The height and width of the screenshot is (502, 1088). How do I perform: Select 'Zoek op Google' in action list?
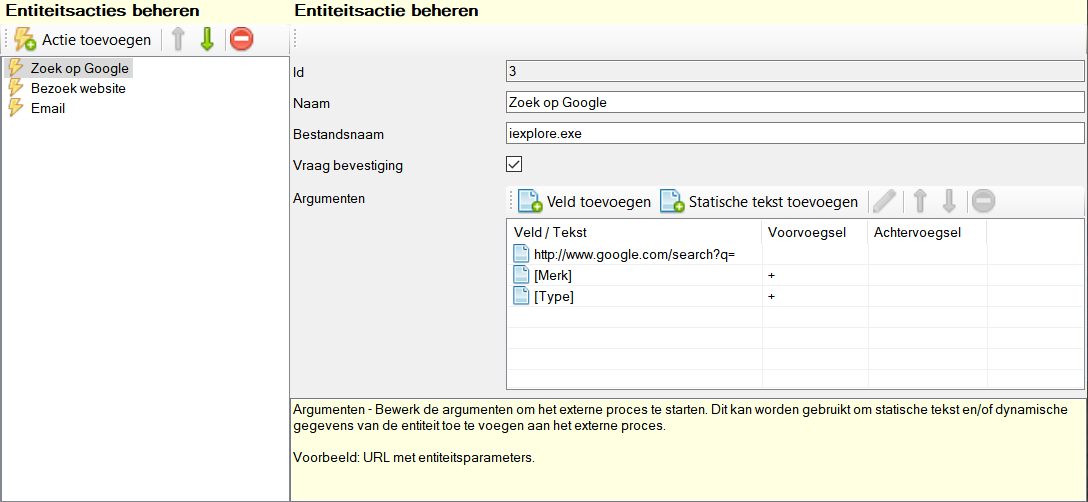click(79, 69)
